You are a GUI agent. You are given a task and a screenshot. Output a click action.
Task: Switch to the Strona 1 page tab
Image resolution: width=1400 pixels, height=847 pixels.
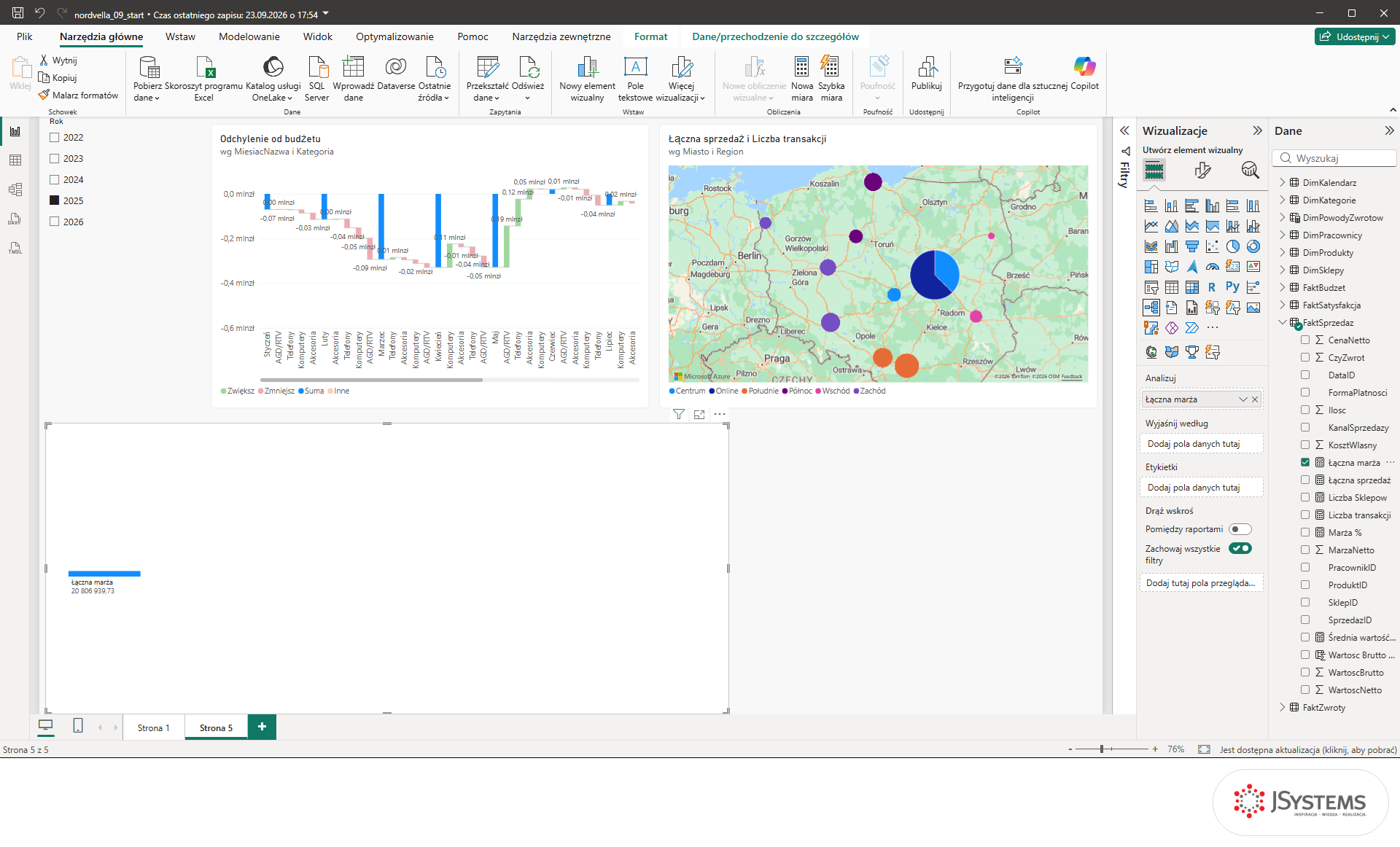click(x=154, y=727)
